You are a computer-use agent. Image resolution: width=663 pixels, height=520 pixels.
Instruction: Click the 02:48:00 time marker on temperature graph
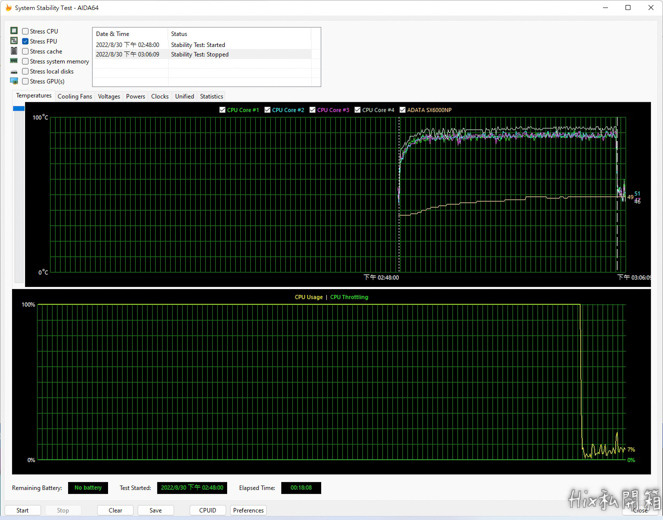click(381, 277)
